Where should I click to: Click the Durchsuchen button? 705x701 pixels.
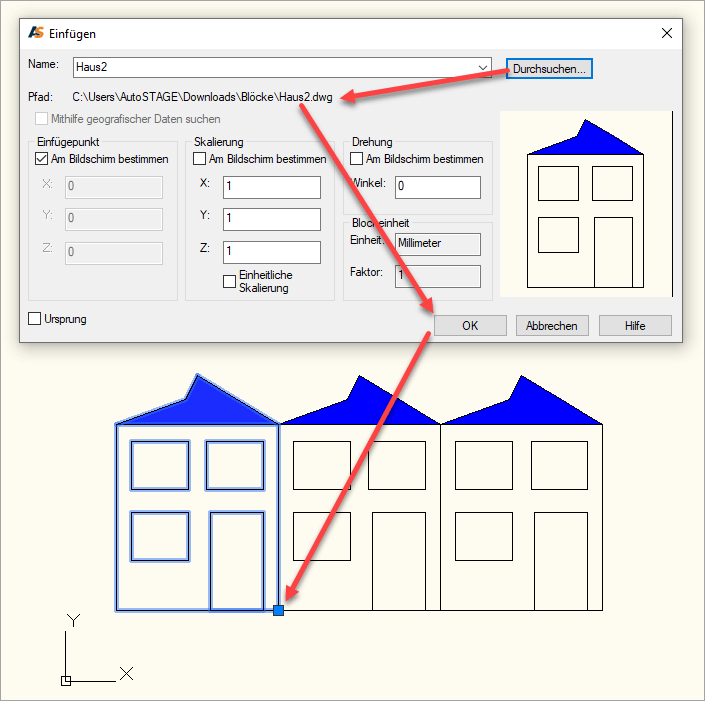[x=551, y=68]
